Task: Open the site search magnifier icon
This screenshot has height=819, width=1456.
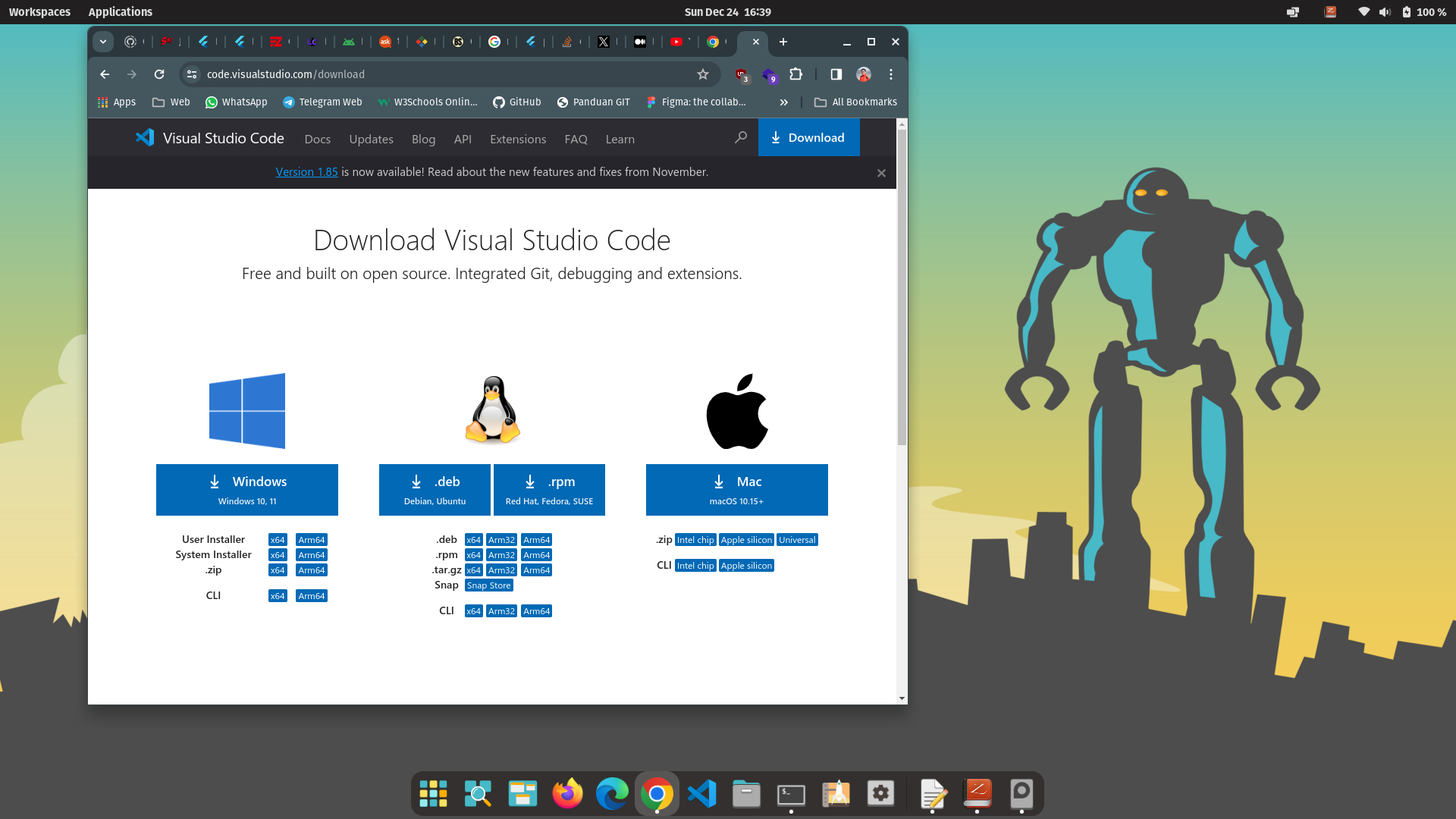Action: [x=741, y=137]
